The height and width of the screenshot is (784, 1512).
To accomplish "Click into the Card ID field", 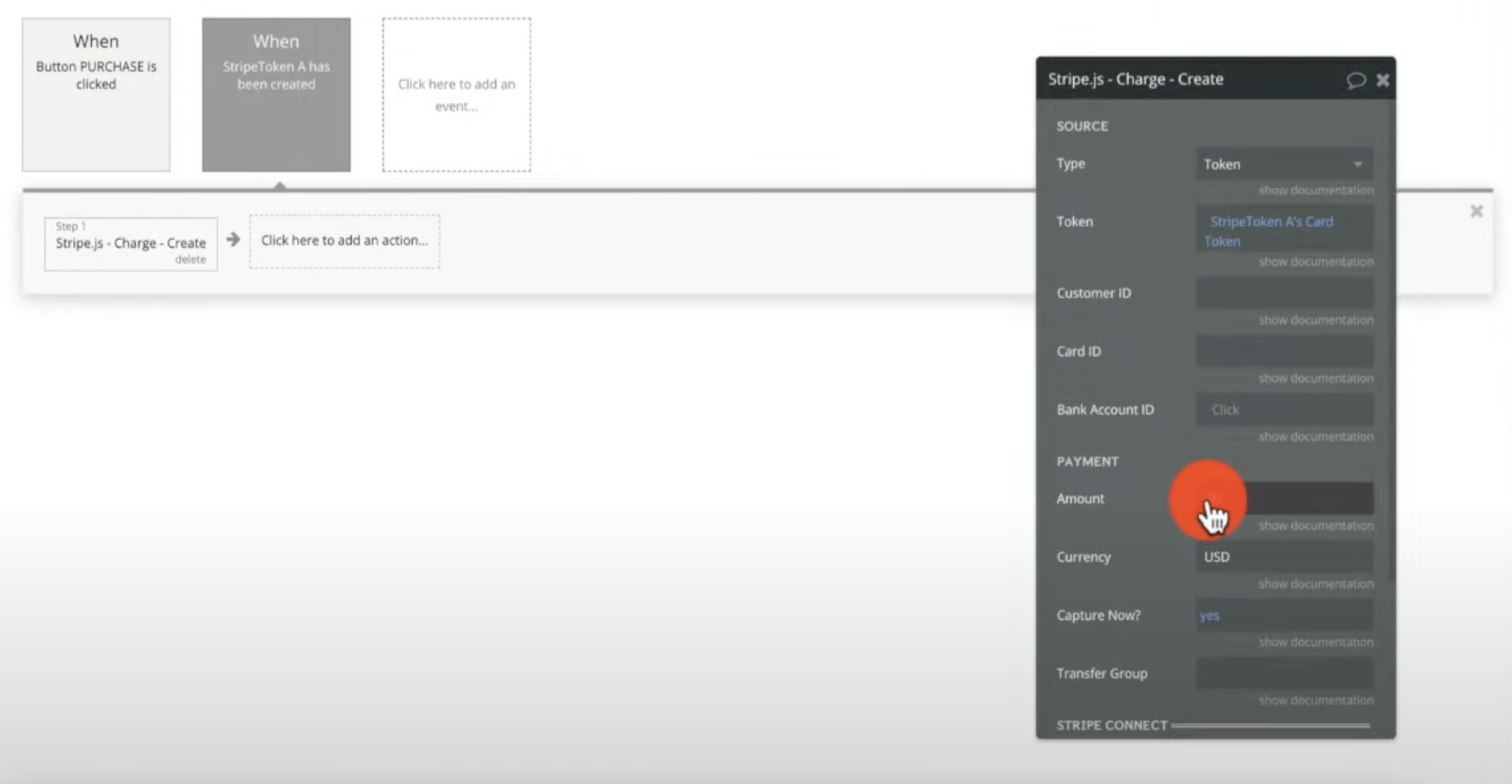I will pyautogui.click(x=1284, y=351).
